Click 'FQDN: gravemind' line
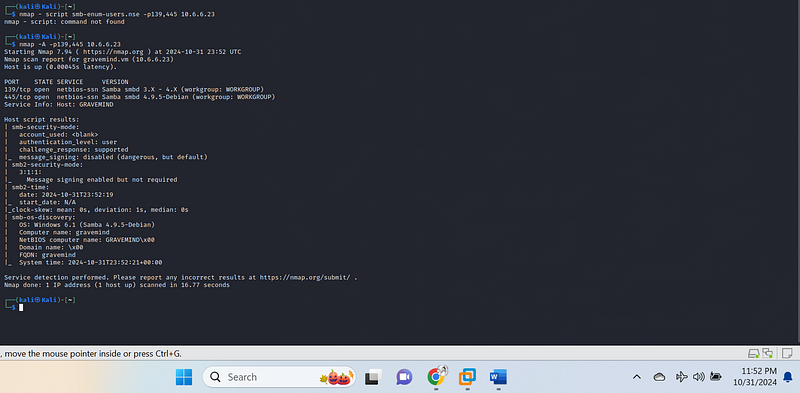The height and width of the screenshot is (393, 800). click(47, 255)
